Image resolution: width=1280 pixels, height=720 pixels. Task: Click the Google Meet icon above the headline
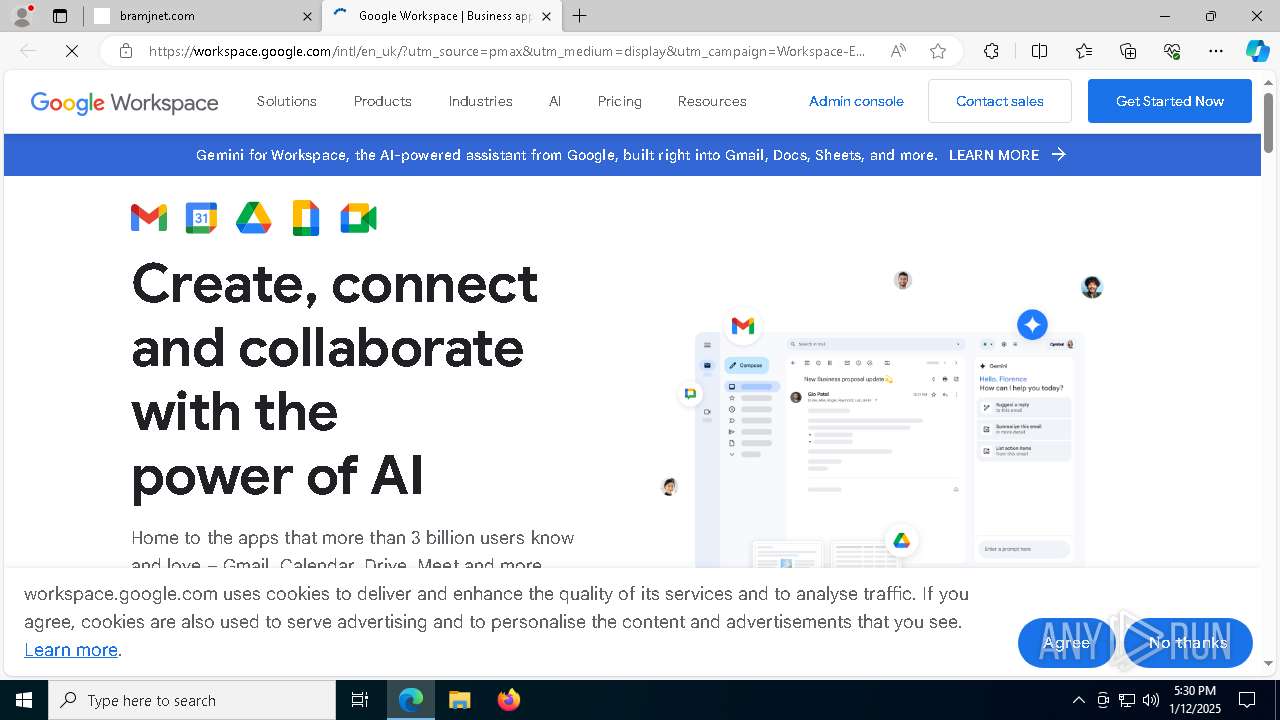pos(358,218)
